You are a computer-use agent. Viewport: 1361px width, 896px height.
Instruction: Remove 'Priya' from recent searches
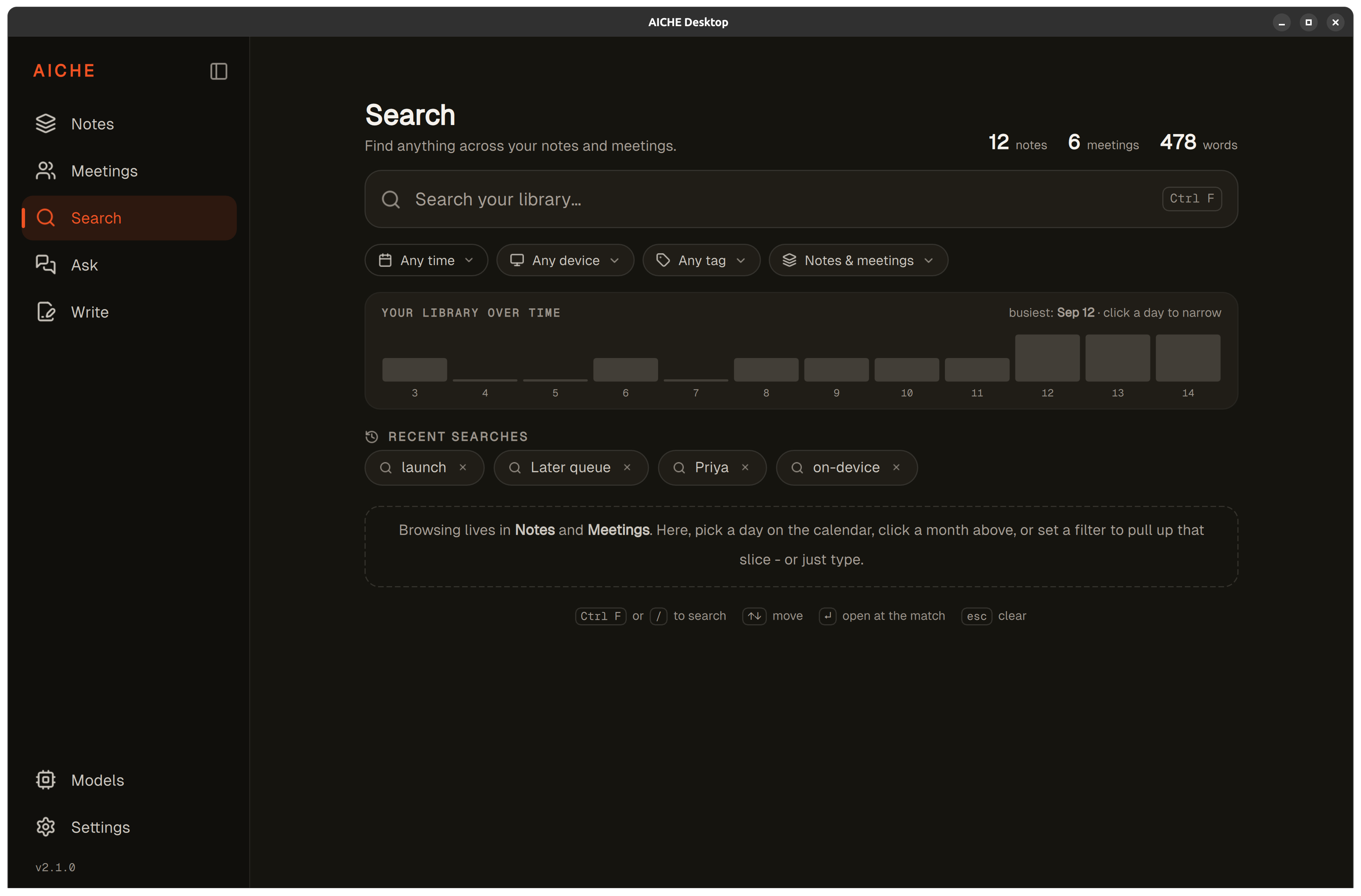pos(745,467)
